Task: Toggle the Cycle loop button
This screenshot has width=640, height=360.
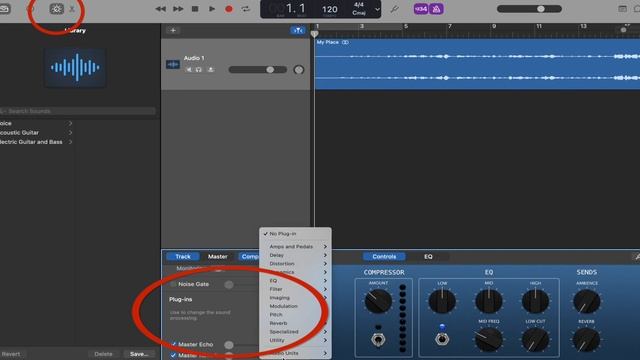Action: (x=245, y=9)
